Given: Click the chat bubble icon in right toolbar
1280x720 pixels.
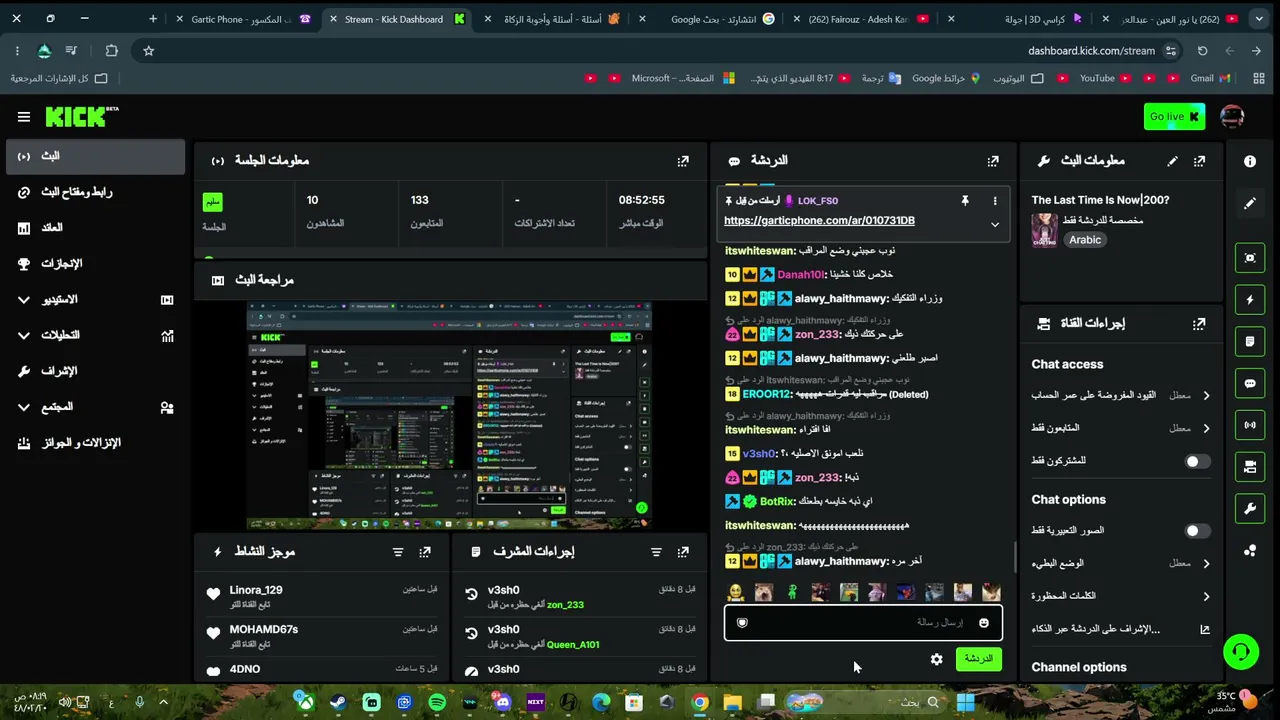Looking at the screenshot, I should point(1250,383).
